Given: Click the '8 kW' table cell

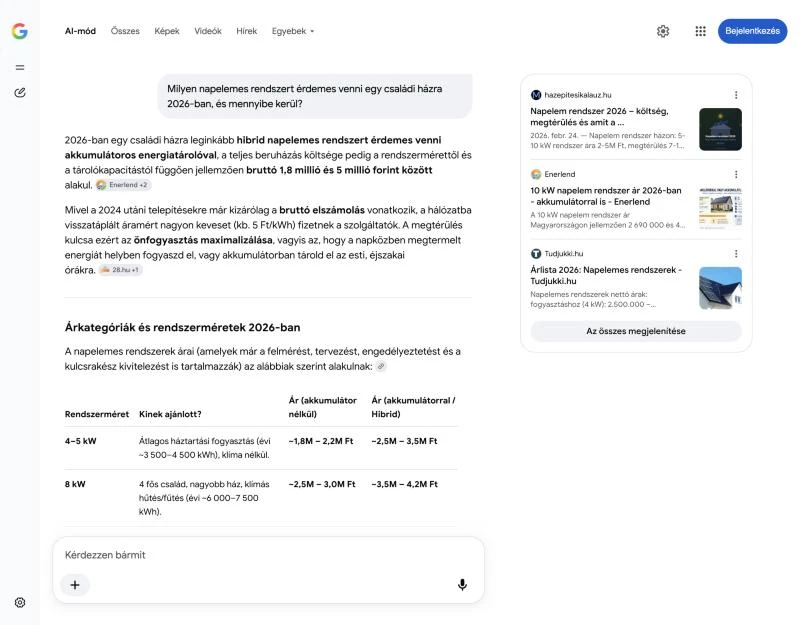Looking at the screenshot, I should 75,484.
